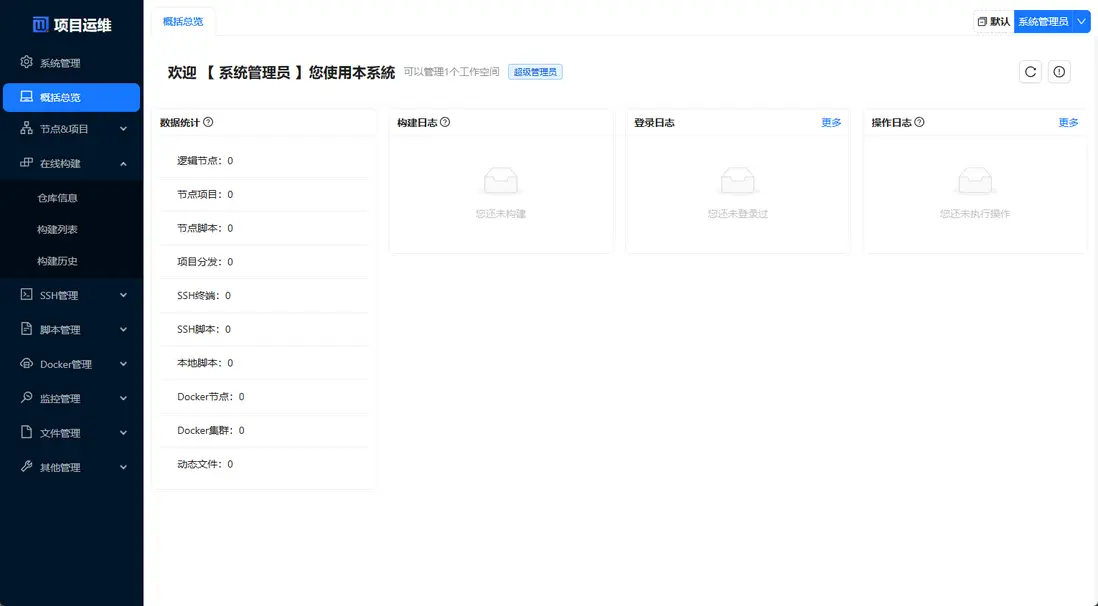Click the info circle icon button
Screen dimensions: 1098x606
coord(1059,71)
